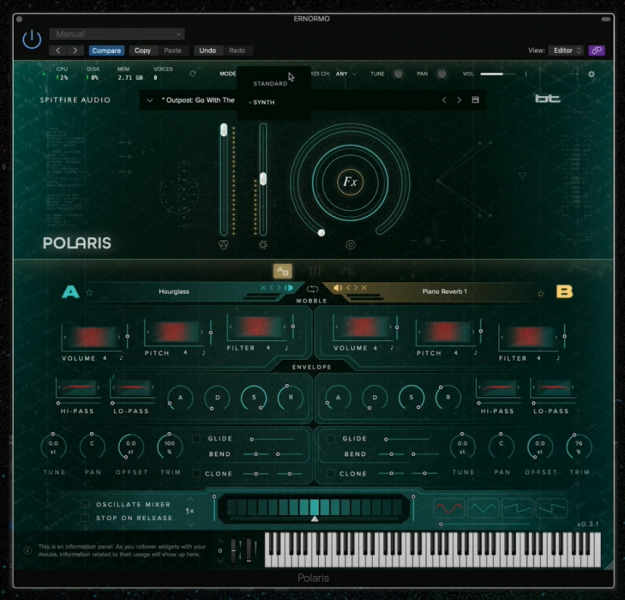625x600 pixels.
Task: Click the swirl icon below second fader
Action: pos(263,245)
